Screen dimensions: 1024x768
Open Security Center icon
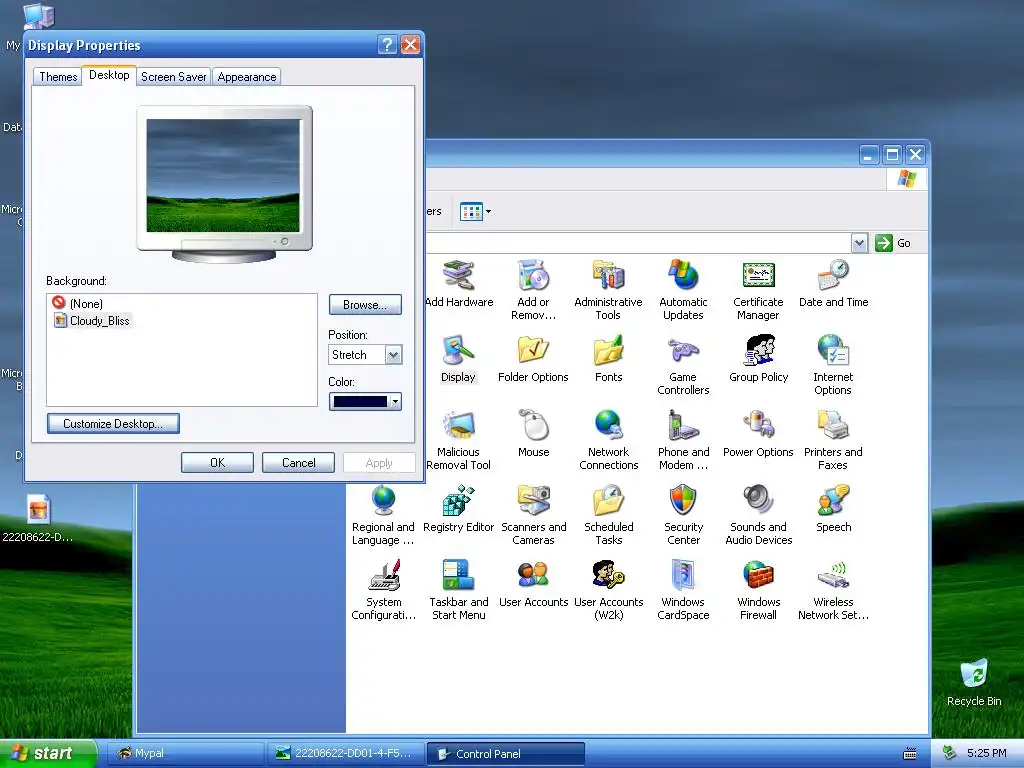tap(683, 502)
